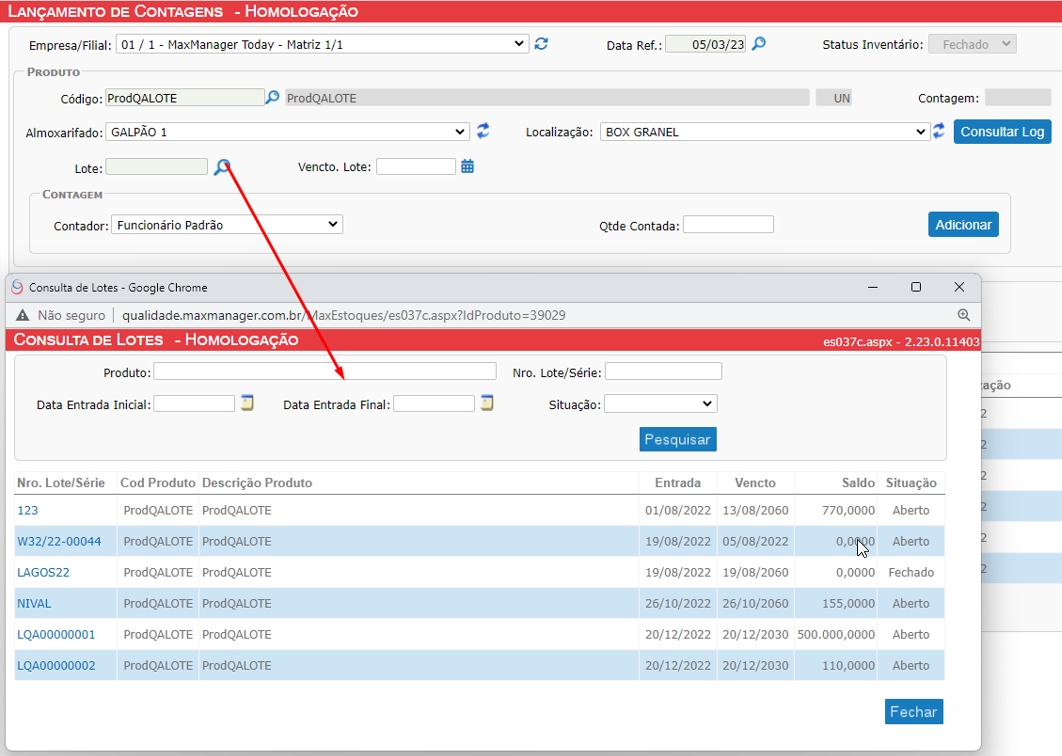Image resolution: width=1062 pixels, height=756 pixels.
Task: Click the Qtde Contada input field
Action: 727,225
